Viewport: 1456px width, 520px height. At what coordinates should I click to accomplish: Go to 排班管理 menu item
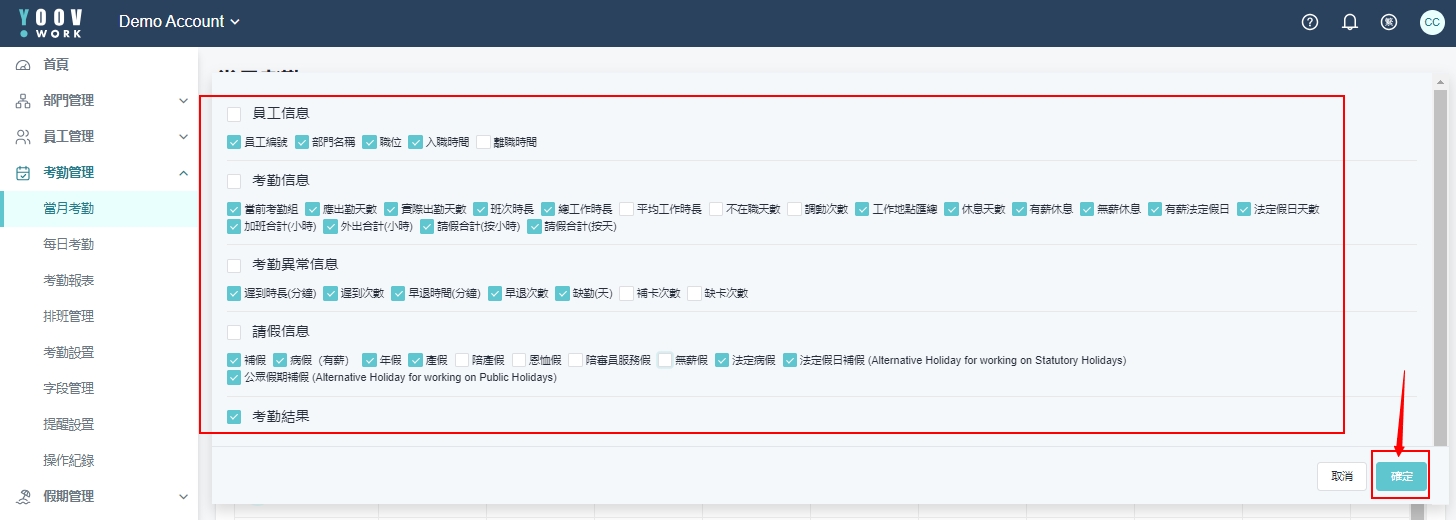click(x=69, y=317)
